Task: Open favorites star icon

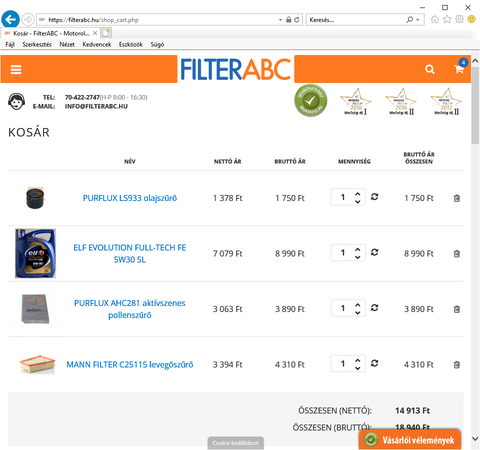Action: (x=447, y=19)
